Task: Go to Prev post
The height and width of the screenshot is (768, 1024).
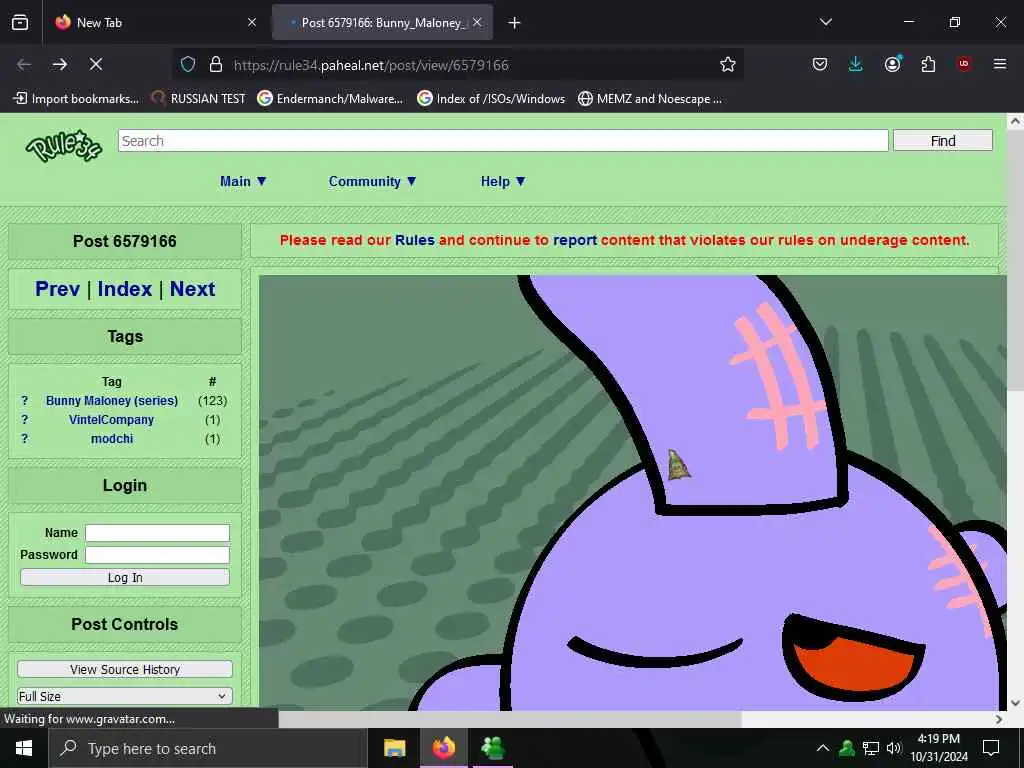Action: pos(57,289)
